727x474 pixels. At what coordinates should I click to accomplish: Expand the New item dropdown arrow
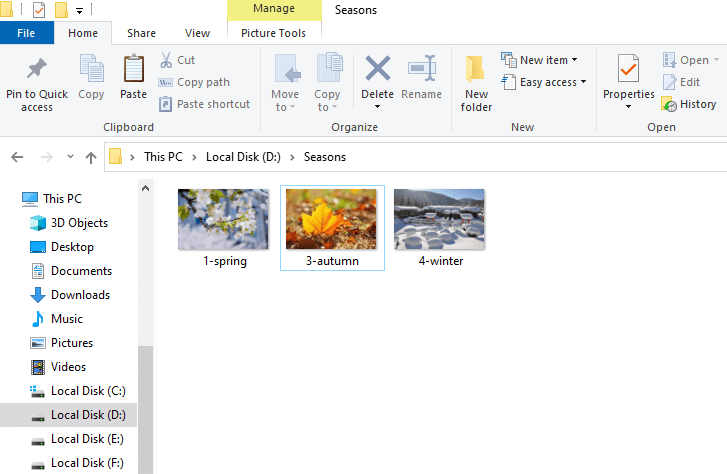[x=574, y=60]
